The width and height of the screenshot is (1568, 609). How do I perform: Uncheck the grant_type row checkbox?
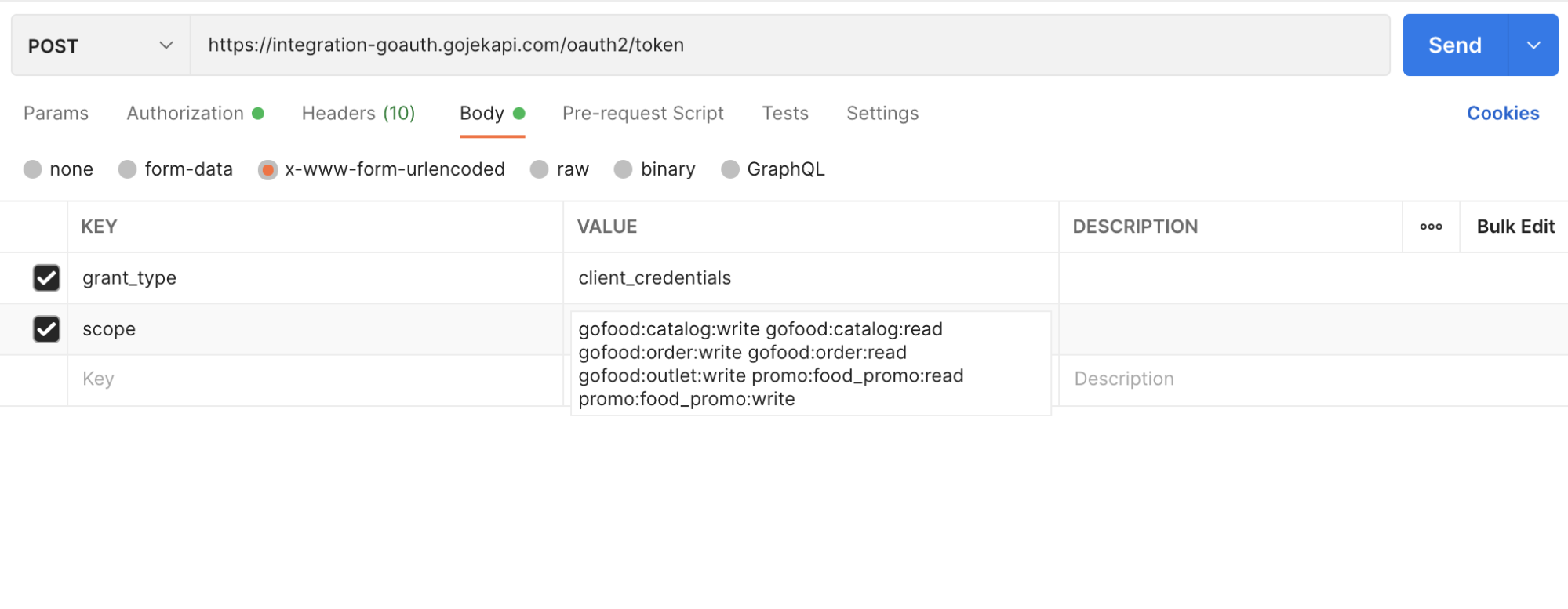pos(46,278)
